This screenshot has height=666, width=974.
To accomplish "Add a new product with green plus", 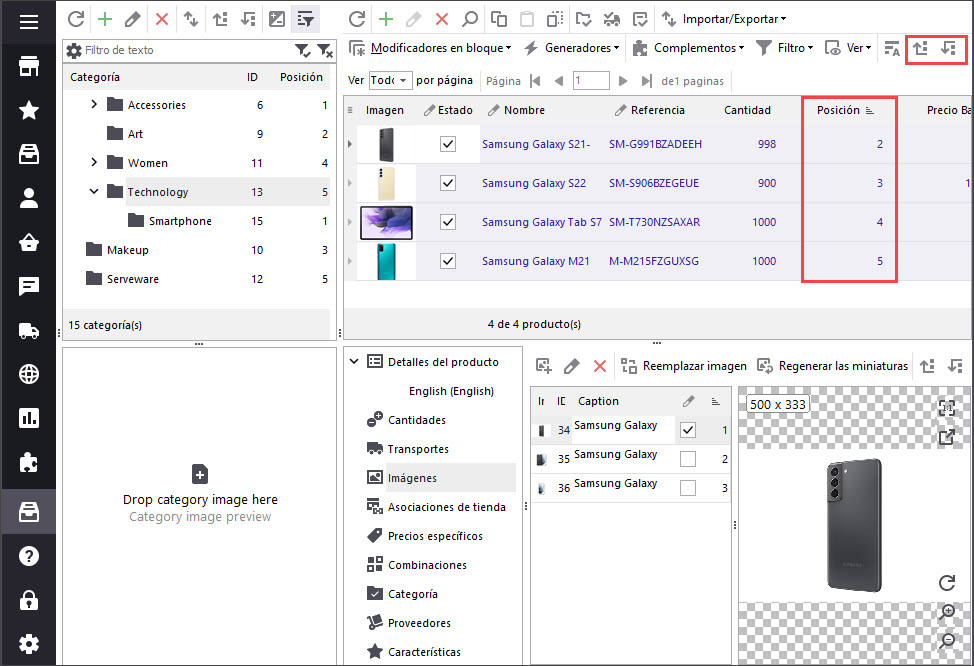I will click(x=386, y=19).
